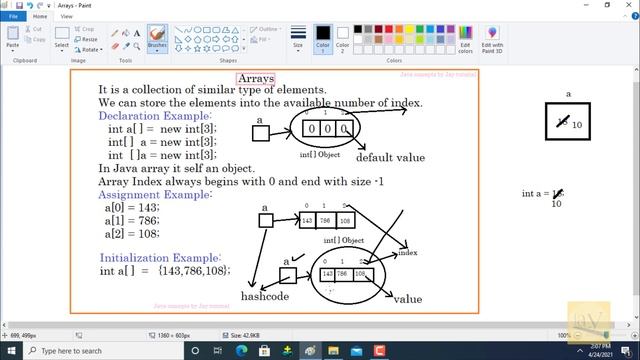
Task: Undo using the quick access arrow
Action: coord(29,5)
